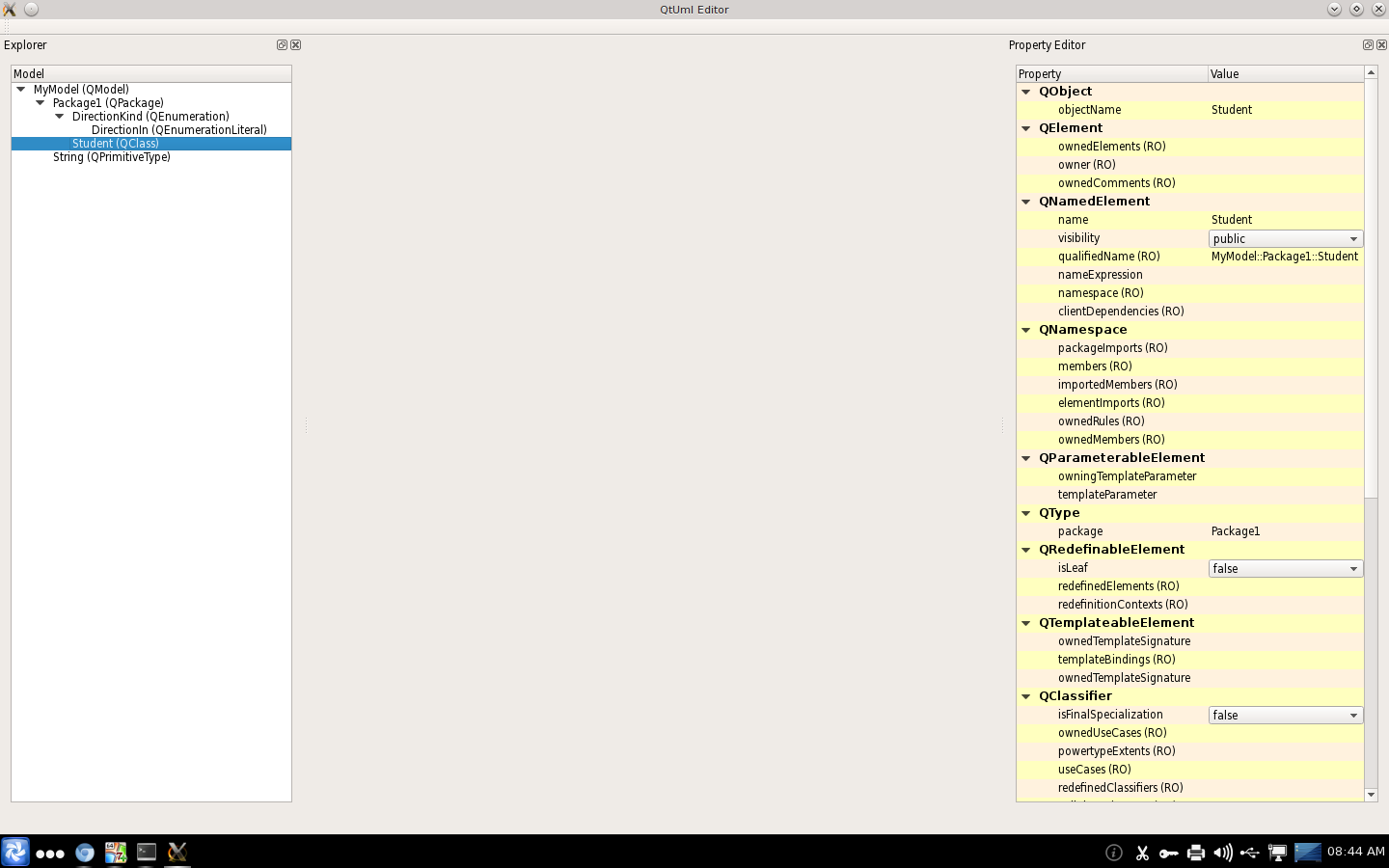Close the Explorer dock panel
1389x868 pixels.
pyautogui.click(x=296, y=45)
